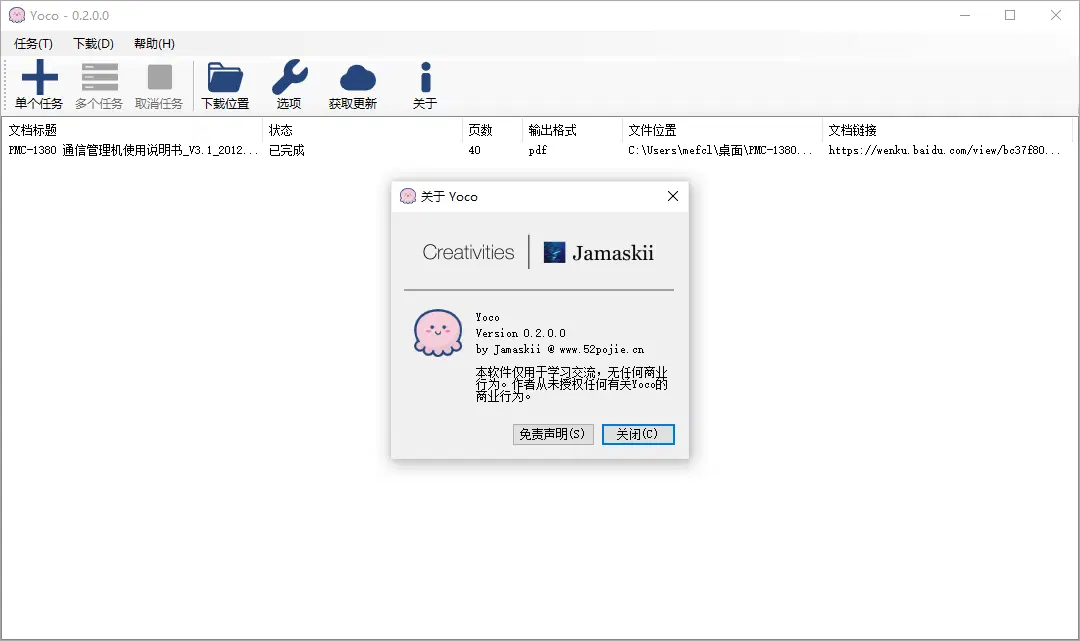Click the About info icon in toolbar
Viewport: 1080px width, 641px height.
426,77
